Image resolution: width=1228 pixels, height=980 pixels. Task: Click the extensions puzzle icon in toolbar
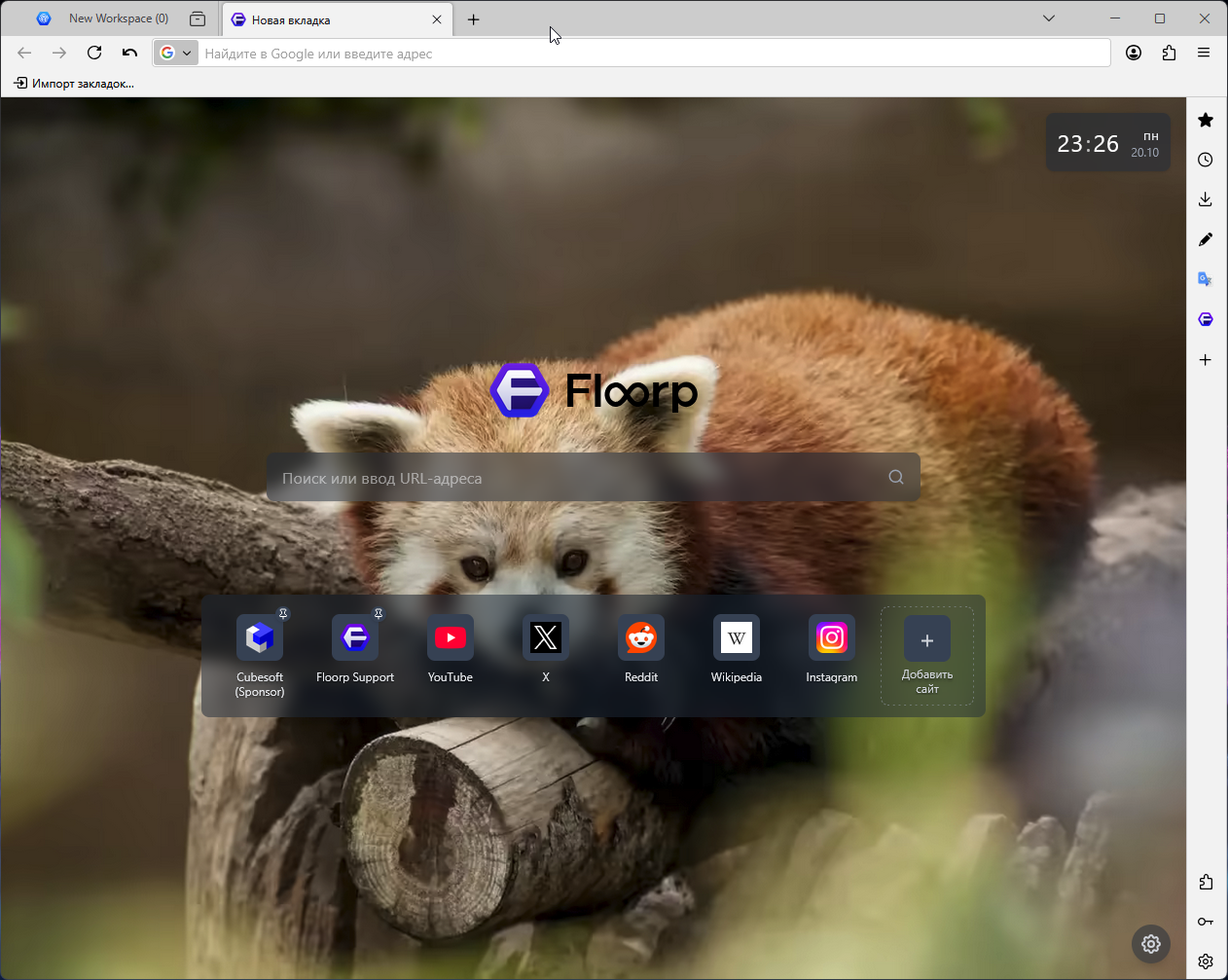(x=1169, y=54)
